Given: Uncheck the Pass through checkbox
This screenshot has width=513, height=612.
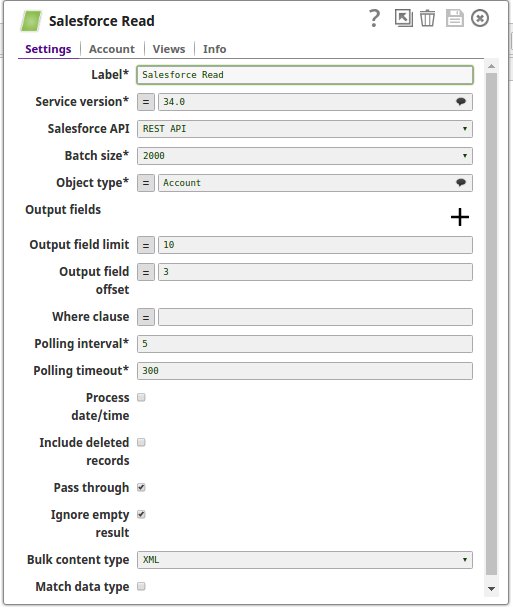Looking at the screenshot, I should (x=141, y=487).
